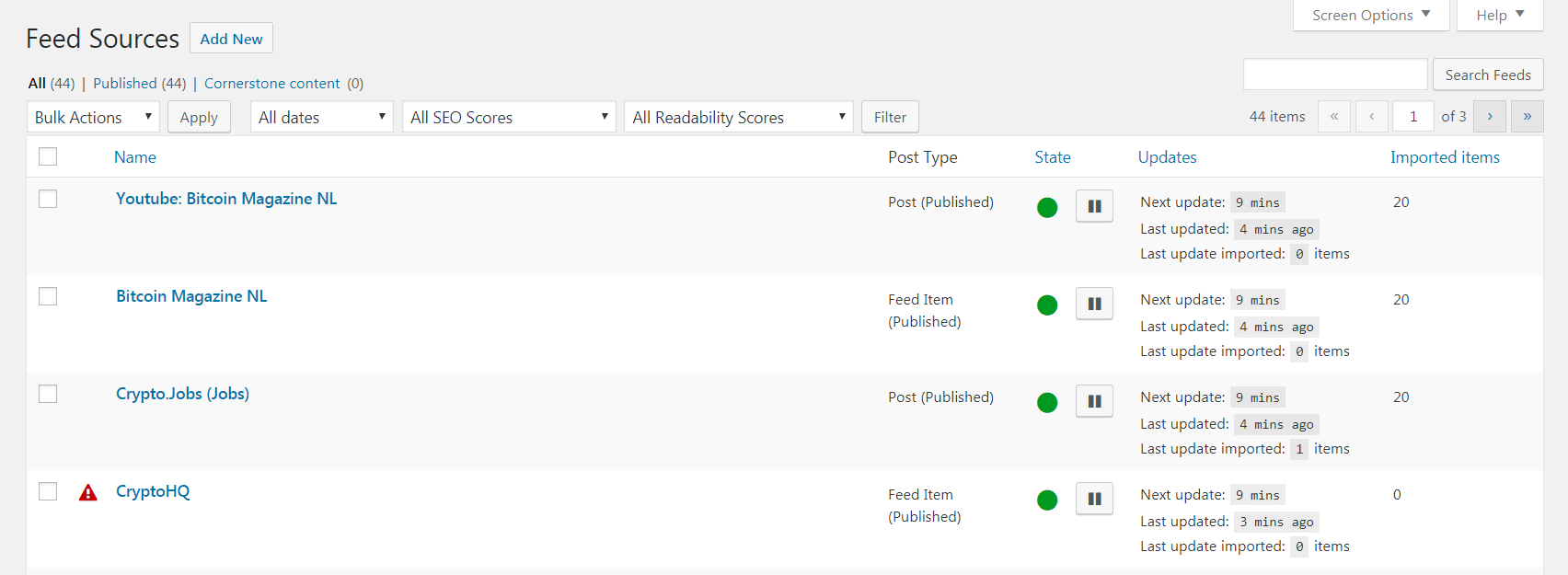Viewport: 1568px width, 575px height.
Task: Tick the select-all checkbox in table header
Action: (48, 156)
